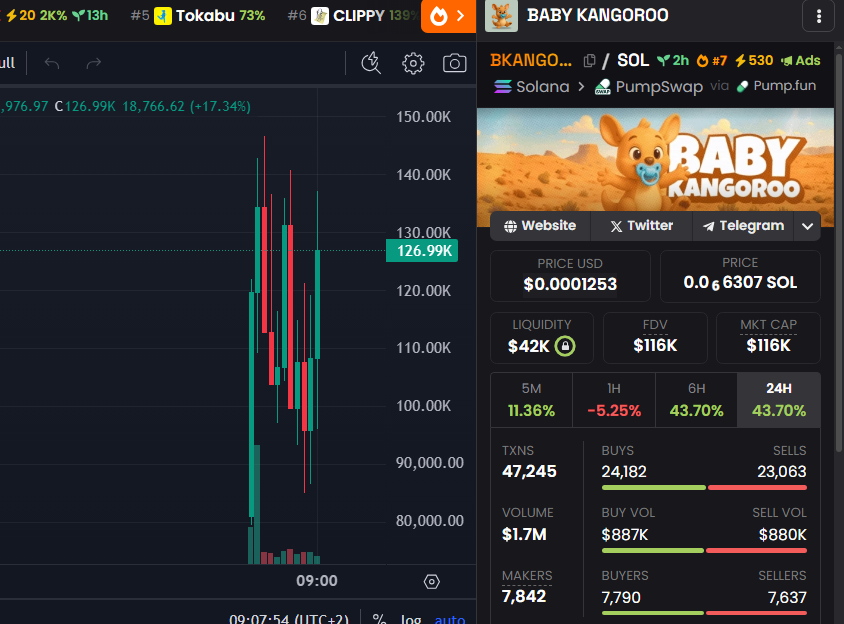Take a chart snapshot with camera icon

point(454,63)
